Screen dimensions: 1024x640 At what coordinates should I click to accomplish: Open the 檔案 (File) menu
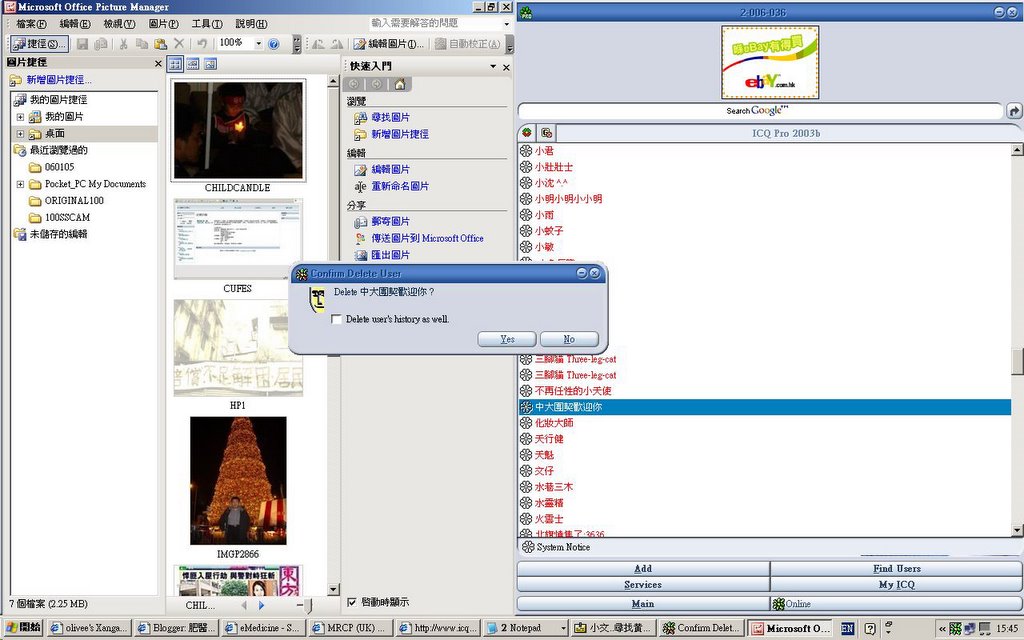[31, 24]
